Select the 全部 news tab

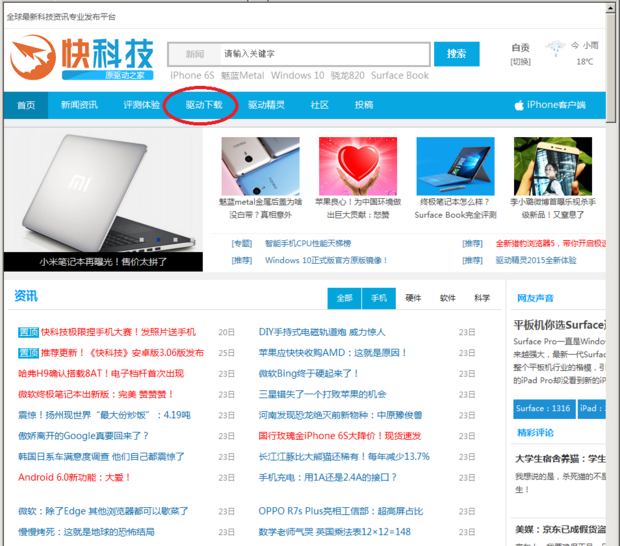click(x=344, y=298)
